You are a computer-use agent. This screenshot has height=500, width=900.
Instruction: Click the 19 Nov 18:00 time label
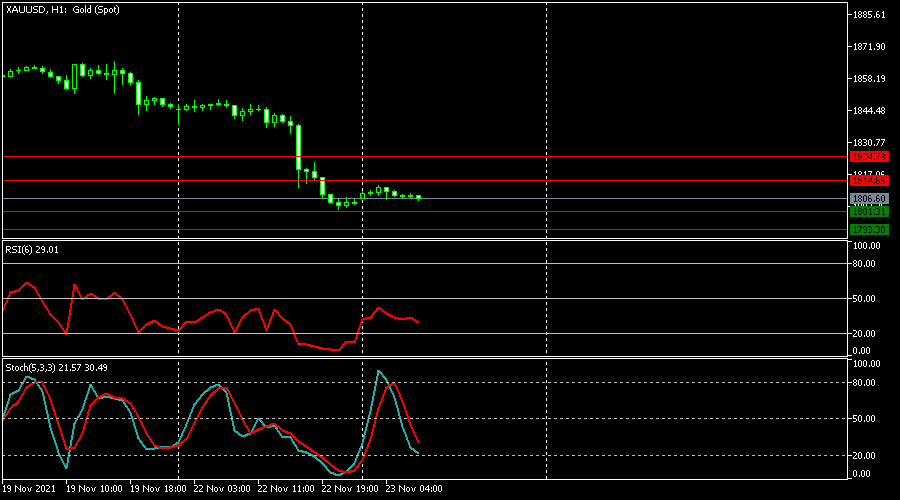(158, 489)
